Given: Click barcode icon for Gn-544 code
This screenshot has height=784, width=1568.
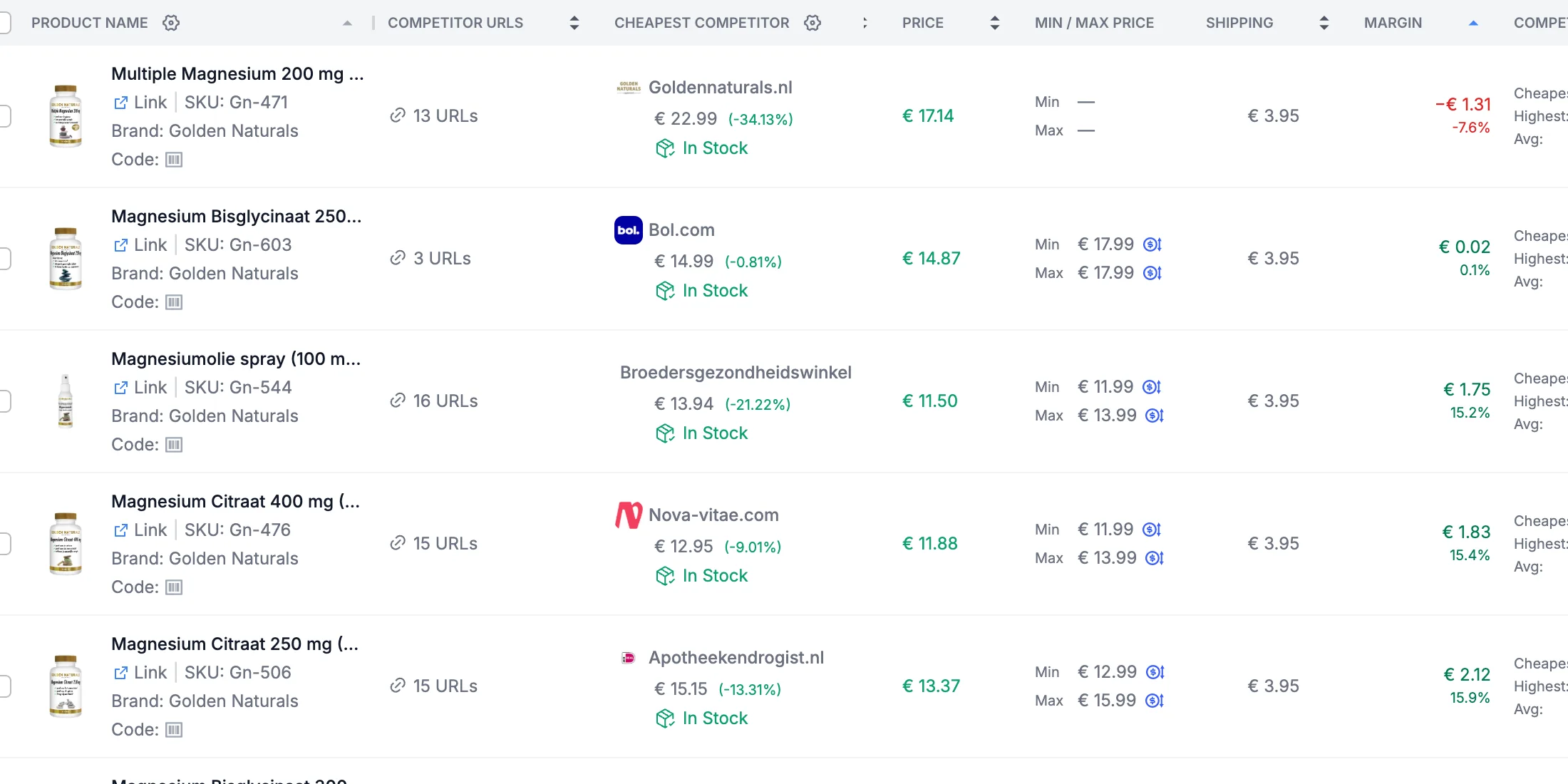Looking at the screenshot, I should pos(174,445).
